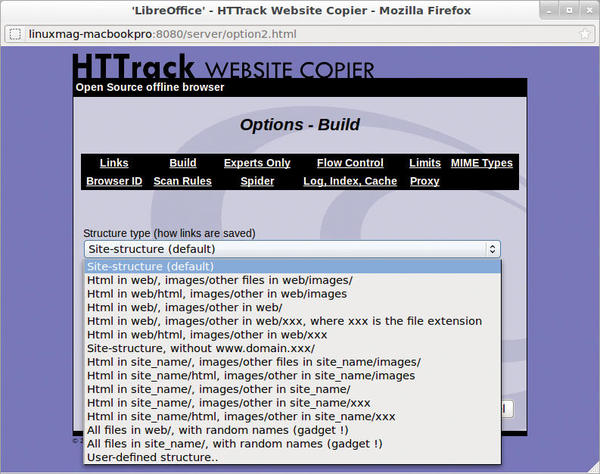Switch to MIME Types tab
This screenshot has width=600, height=474.
click(x=481, y=163)
